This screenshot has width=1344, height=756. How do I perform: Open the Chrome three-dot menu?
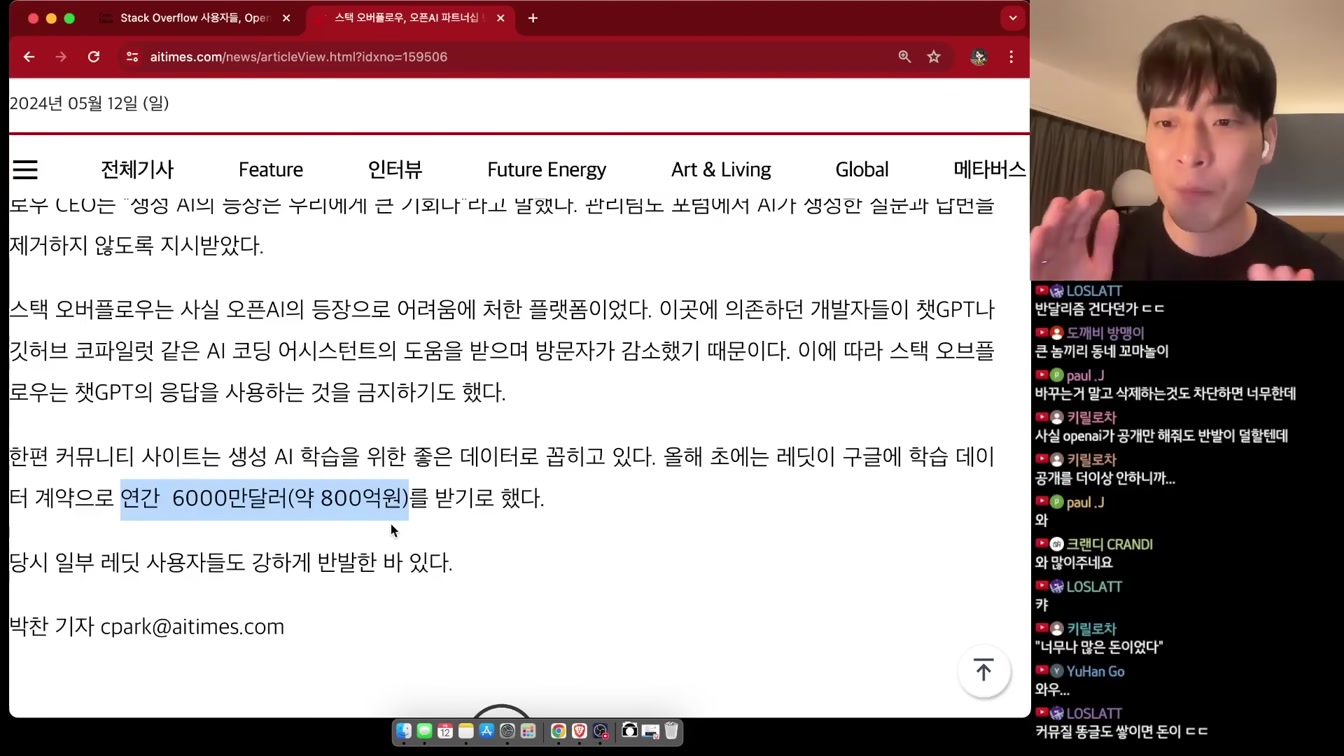click(x=1011, y=57)
